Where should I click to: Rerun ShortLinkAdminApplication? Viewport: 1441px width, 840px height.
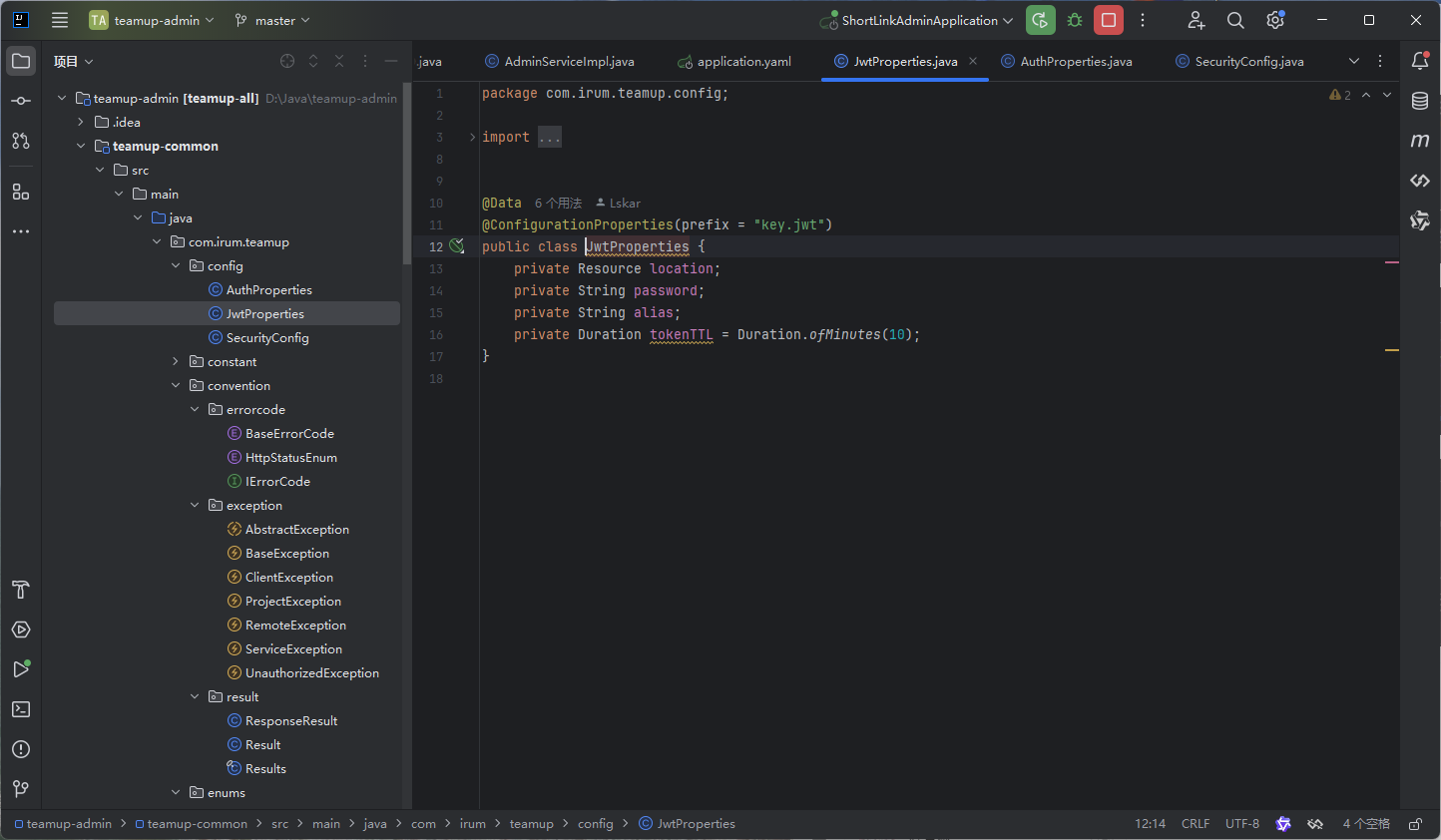click(x=1041, y=20)
